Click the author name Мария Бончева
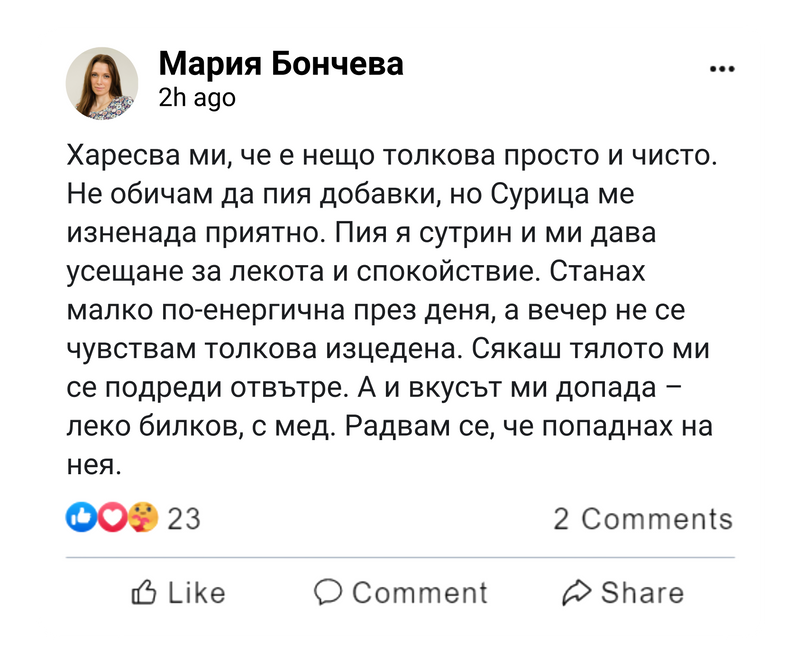This screenshot has width=800, height=667. 281,64
